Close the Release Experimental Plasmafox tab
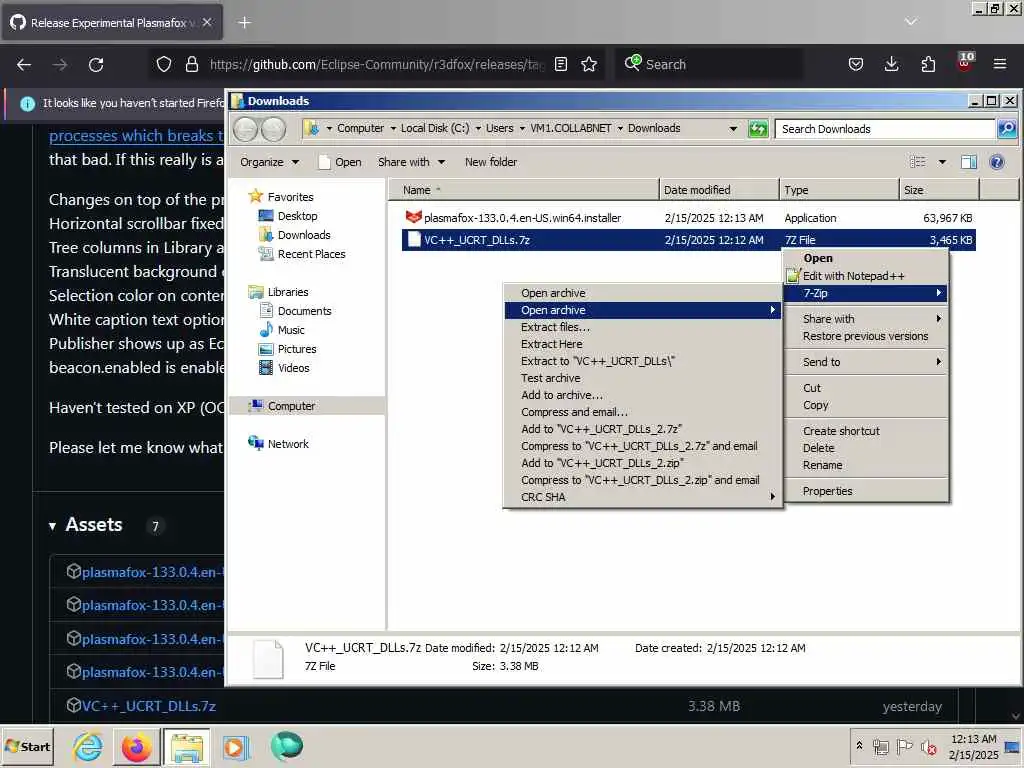The height and width of the screenshot is (768, 1024). (x=207, y=22)
